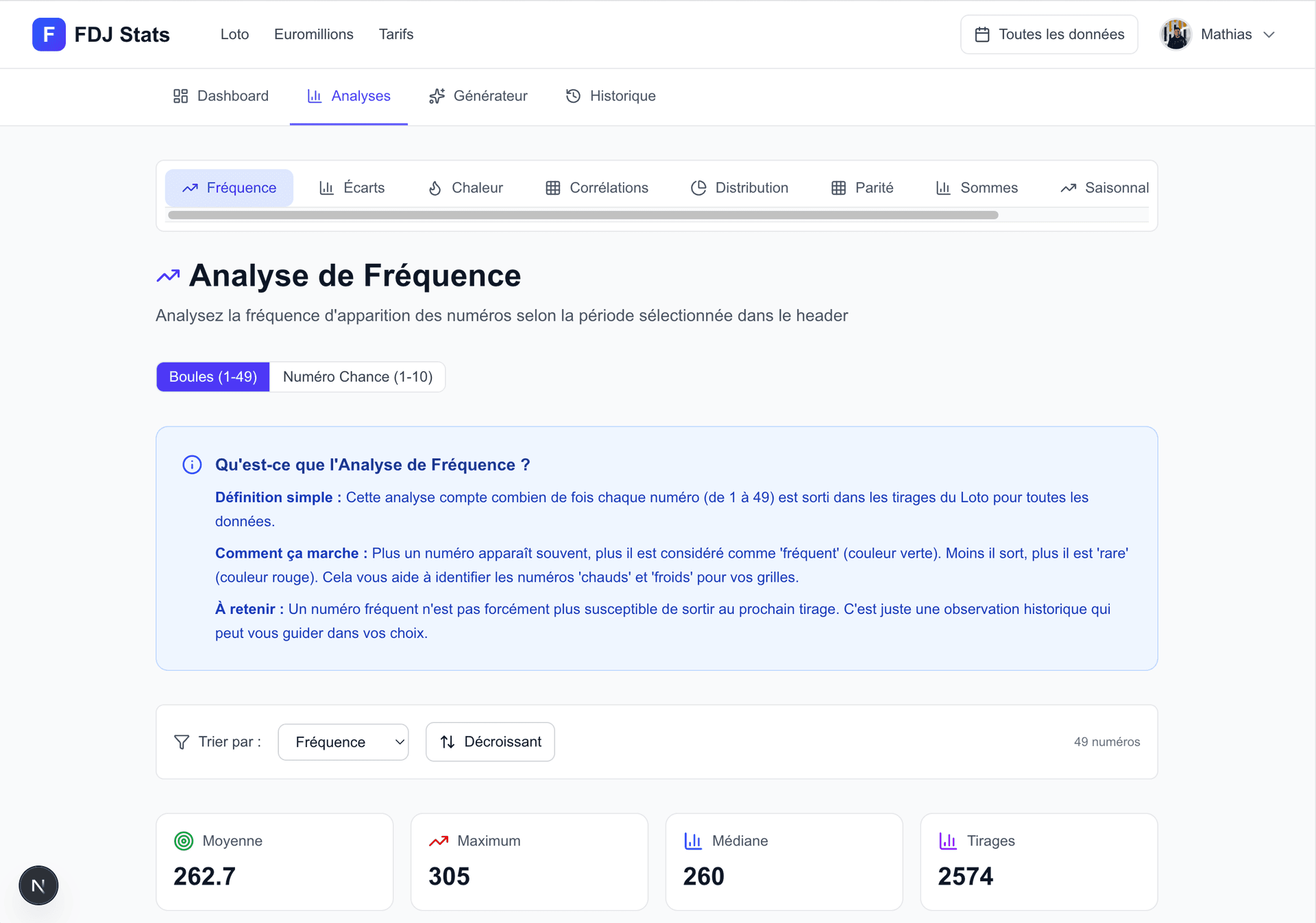1316x923 pixels.
Task: Open the Trier par selection list
Action: click(x=343, y=741)
